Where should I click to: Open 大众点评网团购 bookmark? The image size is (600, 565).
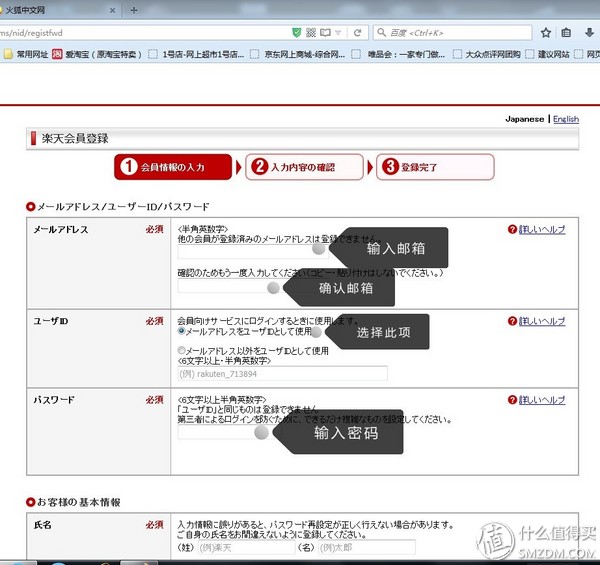pos(486,54)
